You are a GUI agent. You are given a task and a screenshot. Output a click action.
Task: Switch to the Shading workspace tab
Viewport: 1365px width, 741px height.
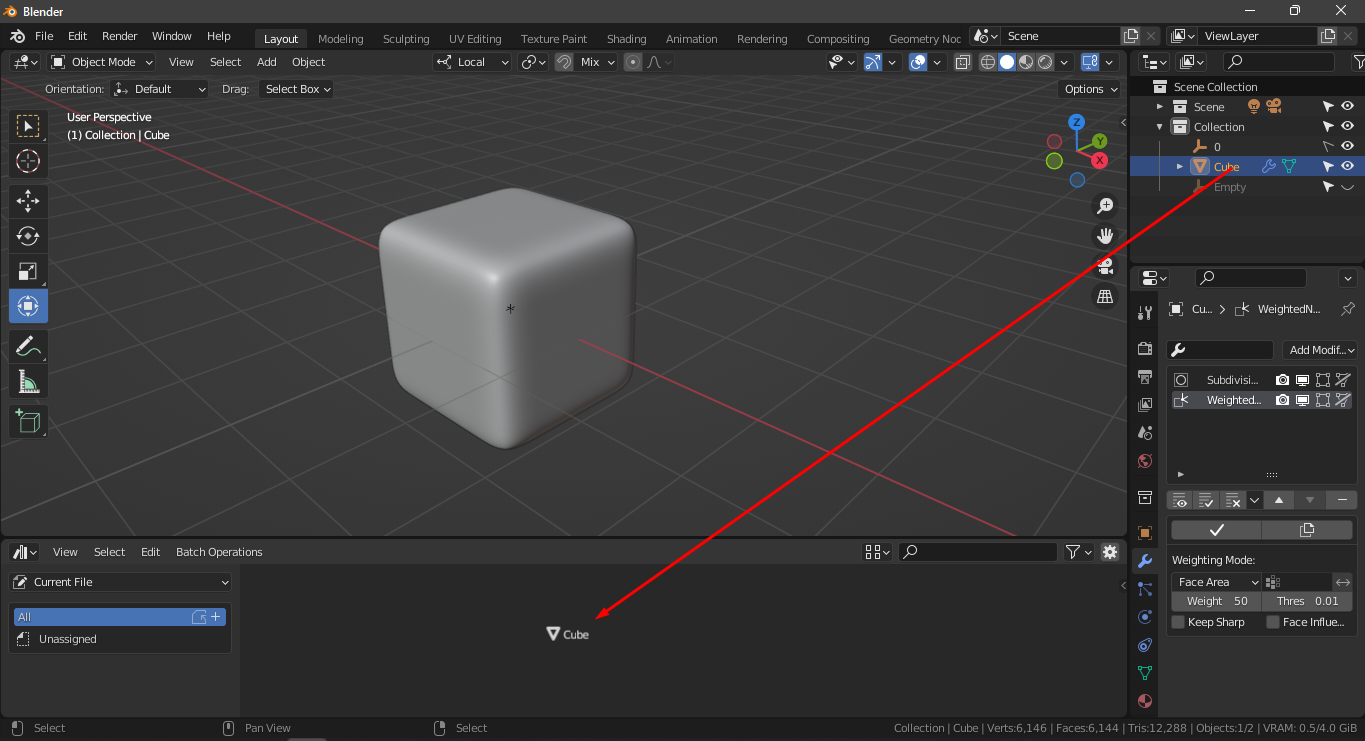tap(627, 39)
